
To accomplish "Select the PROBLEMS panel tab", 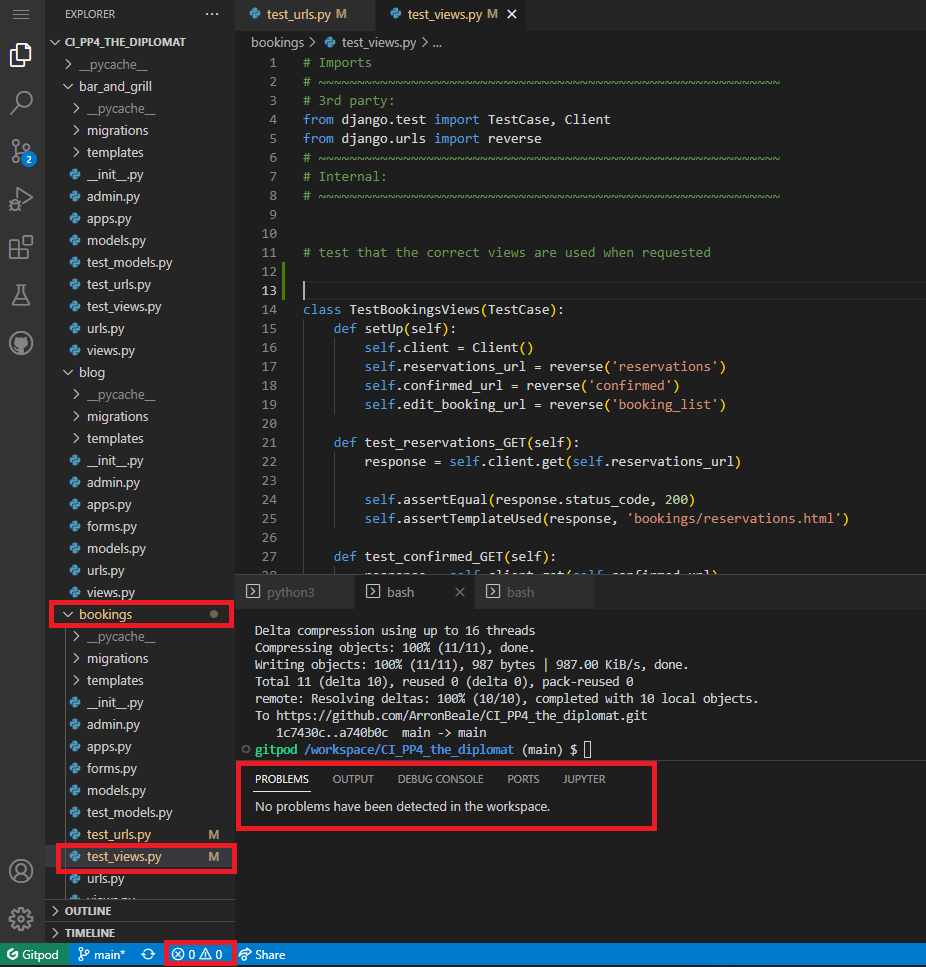I will coord(282,779).
